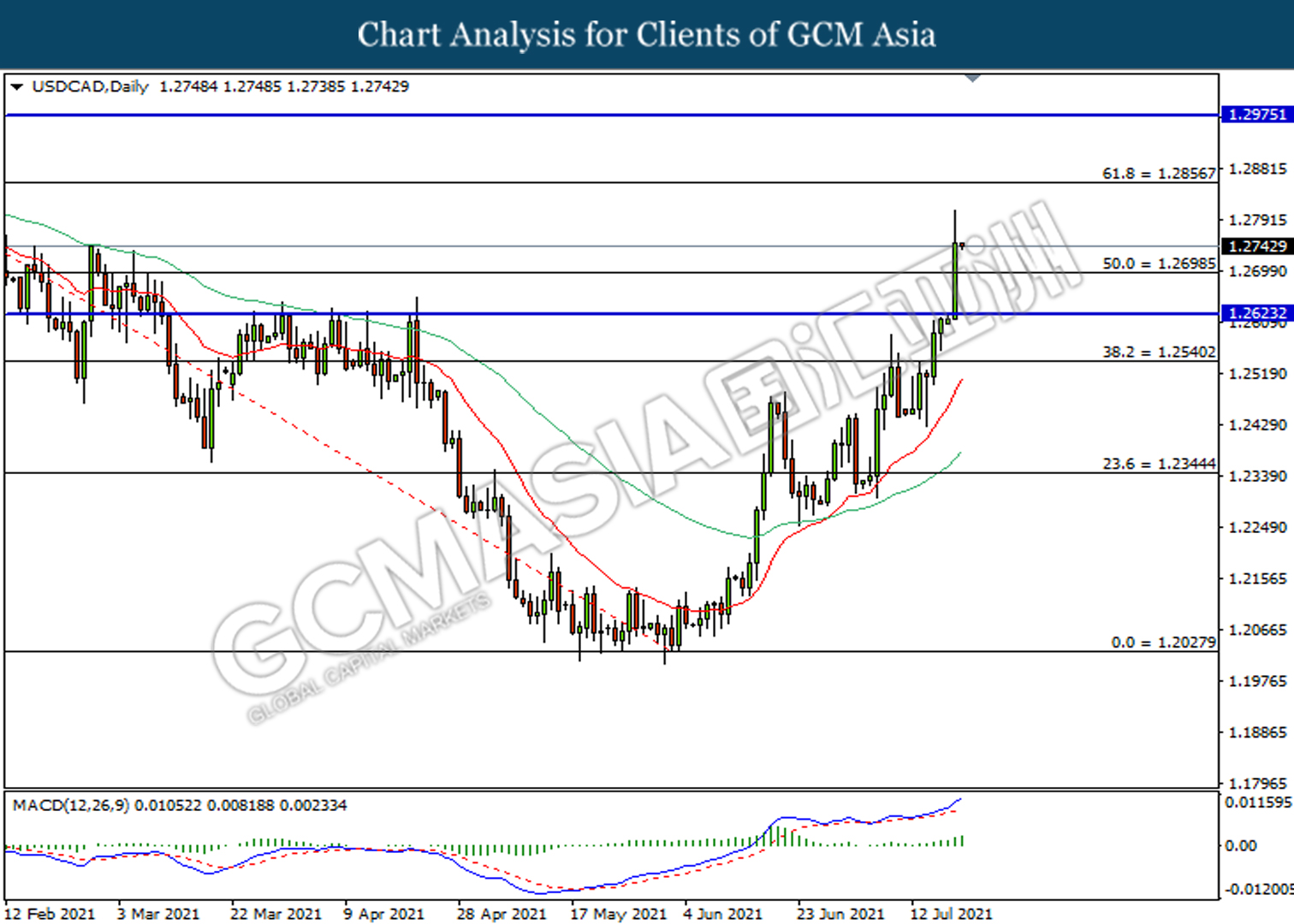Click the MACD values 0.010522 0.008188 0.002334
This screenshot has height=924, width=1294.
coord(240,805)
